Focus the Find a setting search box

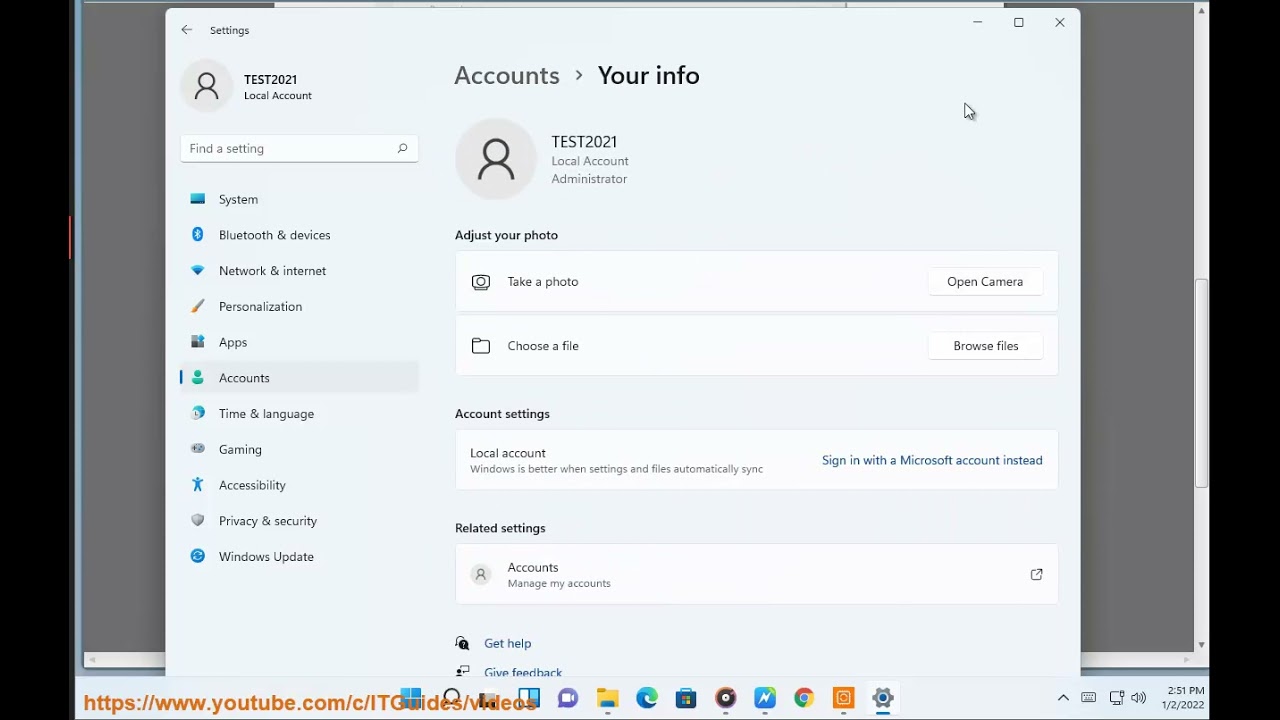pos(299,148)
